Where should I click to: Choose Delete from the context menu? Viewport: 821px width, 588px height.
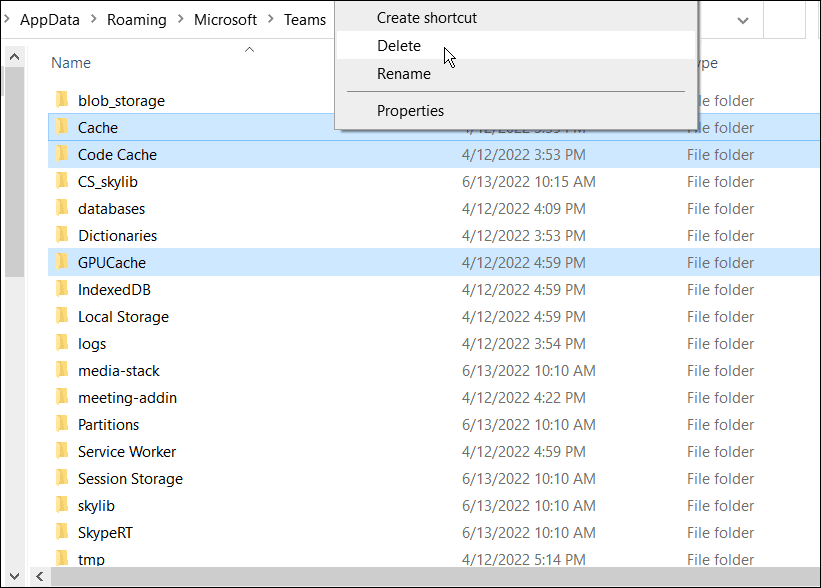(516, 46)
